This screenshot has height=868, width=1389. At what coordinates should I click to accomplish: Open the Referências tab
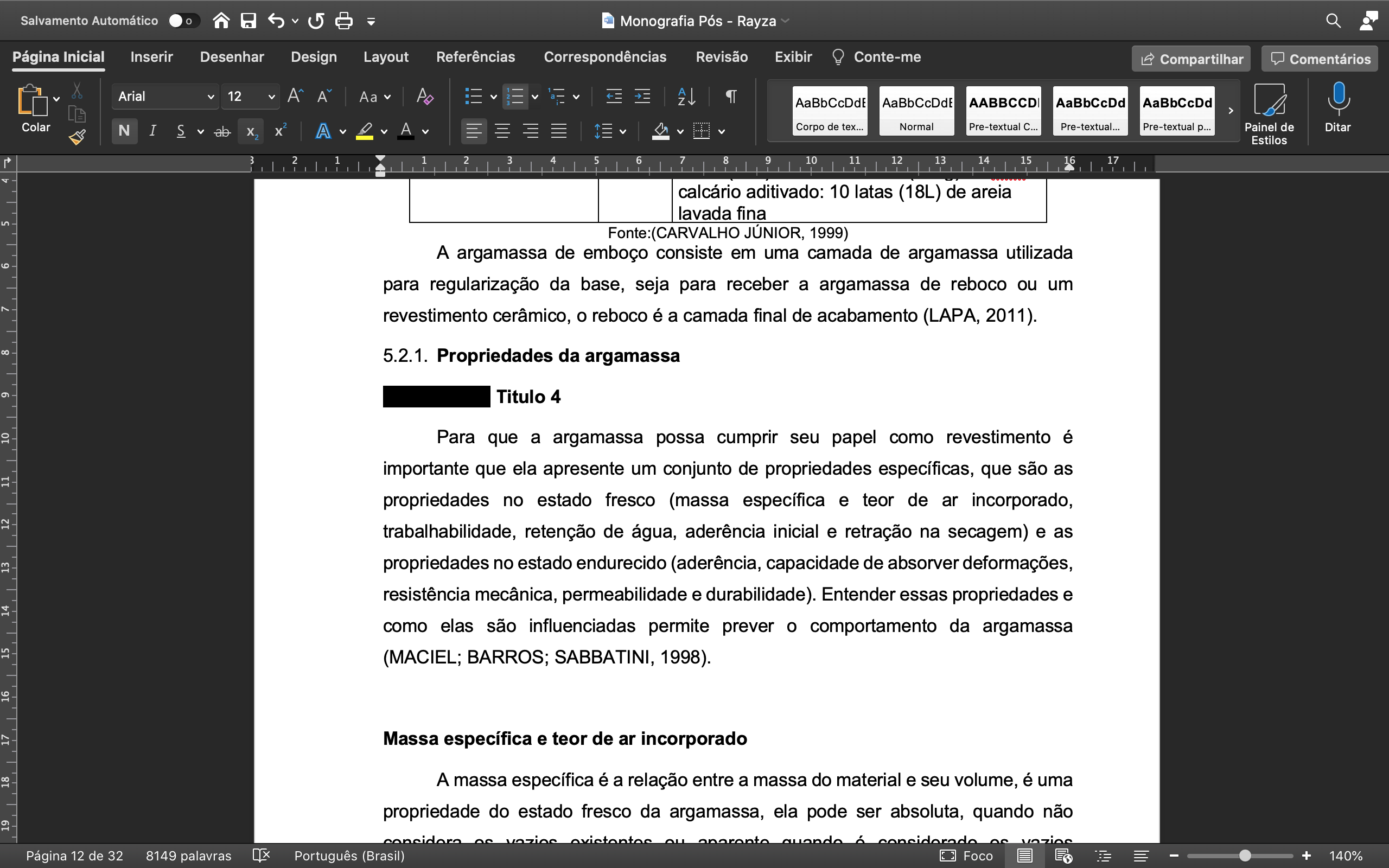point(475,57)
